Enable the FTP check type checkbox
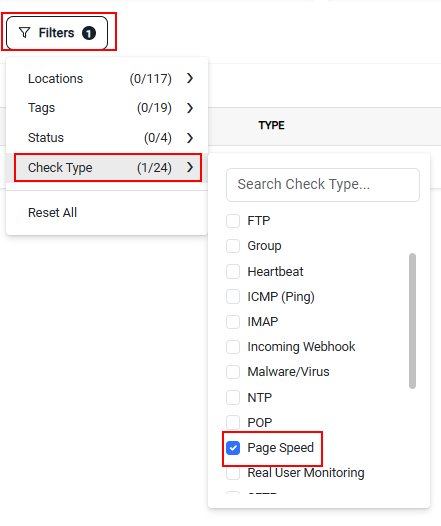 [233, 221]
